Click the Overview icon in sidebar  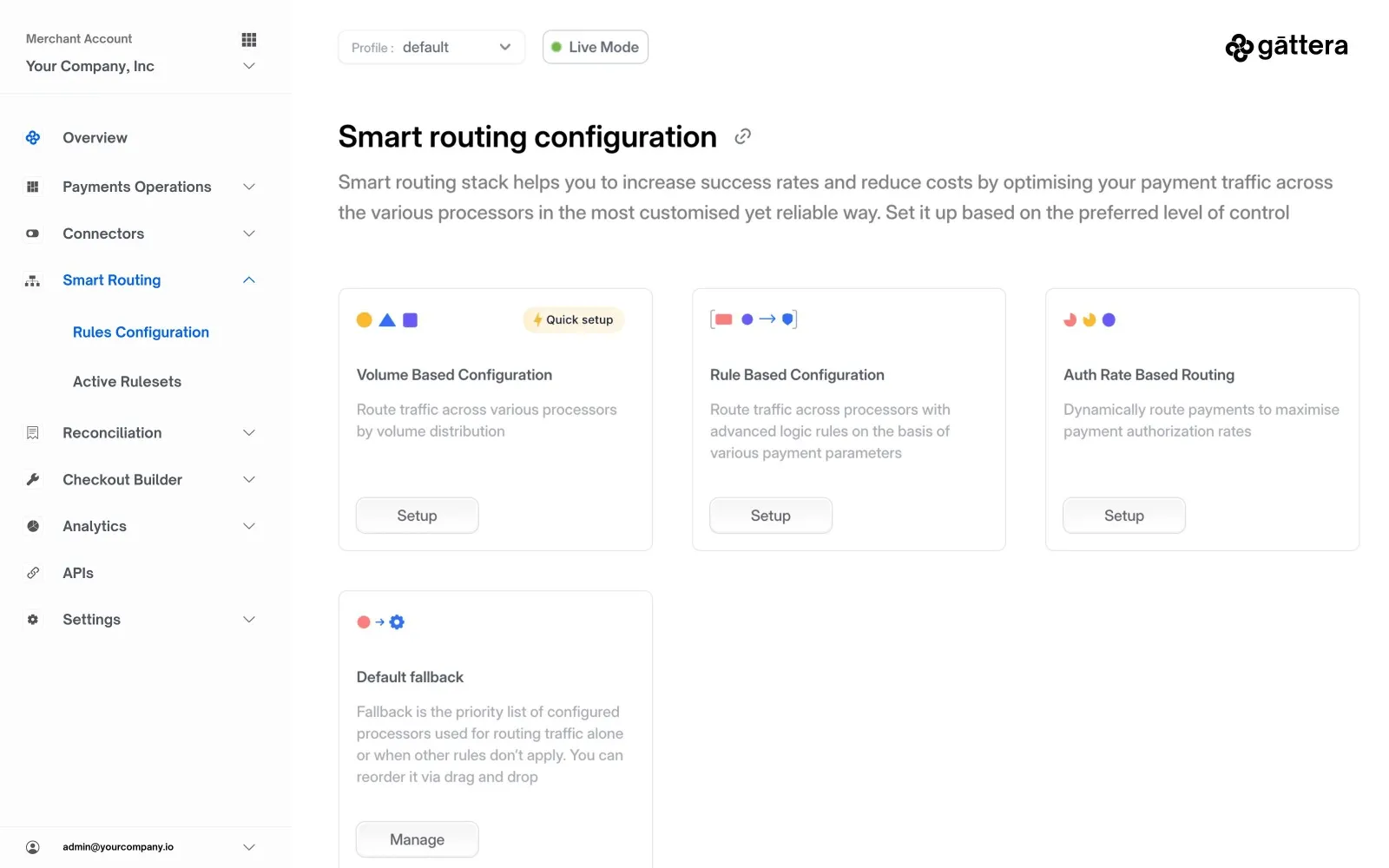(33, 138)
